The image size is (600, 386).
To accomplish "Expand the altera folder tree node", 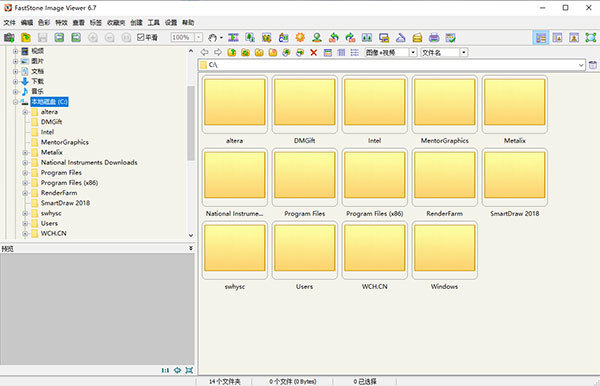I will [x=25, y=112].
